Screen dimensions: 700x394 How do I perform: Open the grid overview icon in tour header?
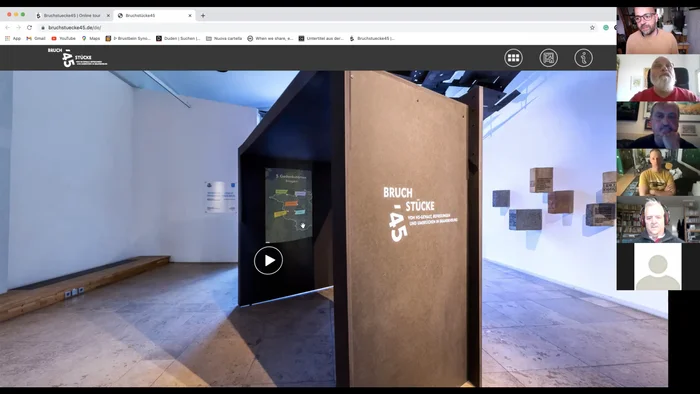click(513, 58)
